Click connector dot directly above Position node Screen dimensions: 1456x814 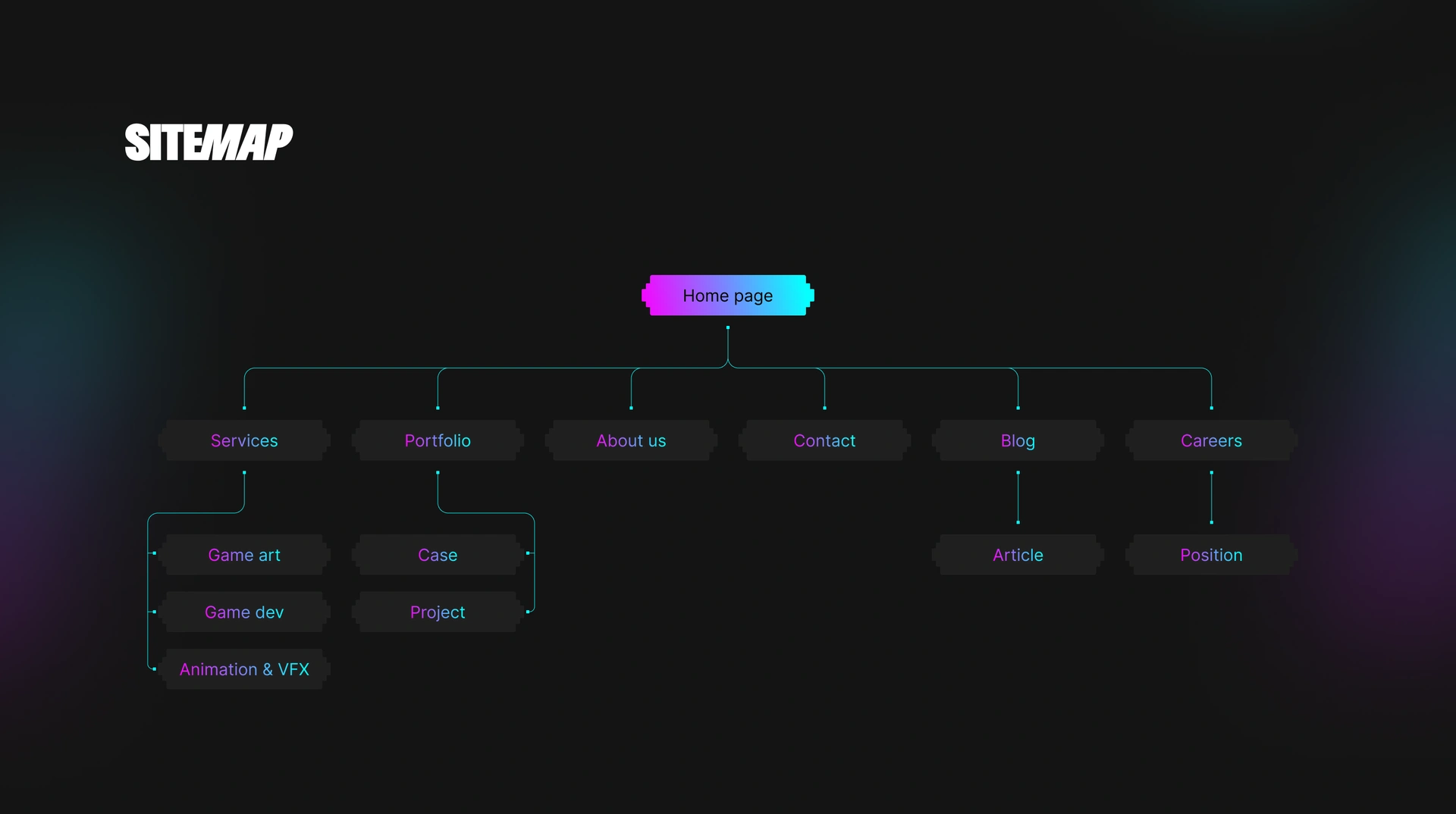1211,522
